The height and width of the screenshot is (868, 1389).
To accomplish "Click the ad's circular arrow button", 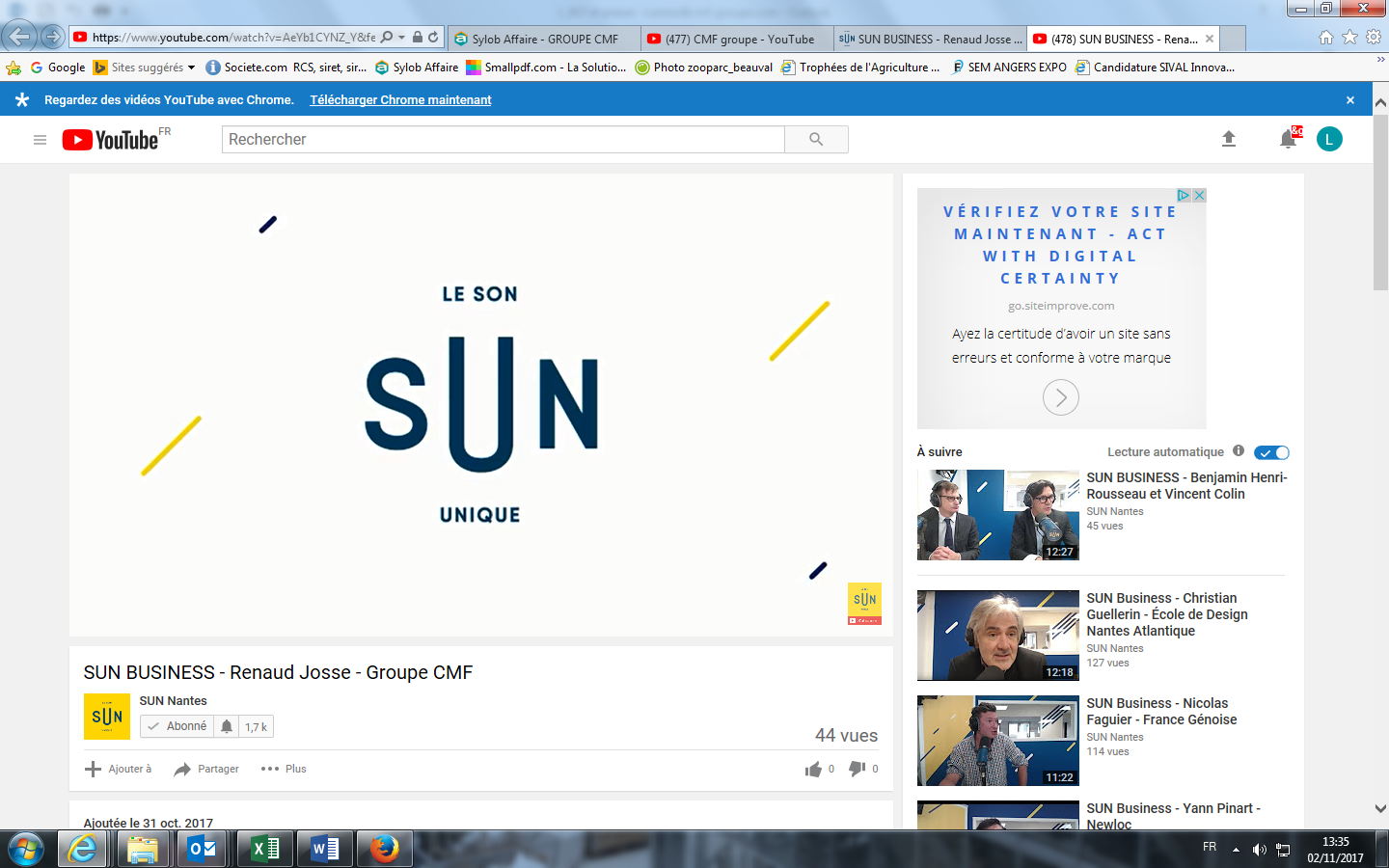I will click(x=1061, y=397).
